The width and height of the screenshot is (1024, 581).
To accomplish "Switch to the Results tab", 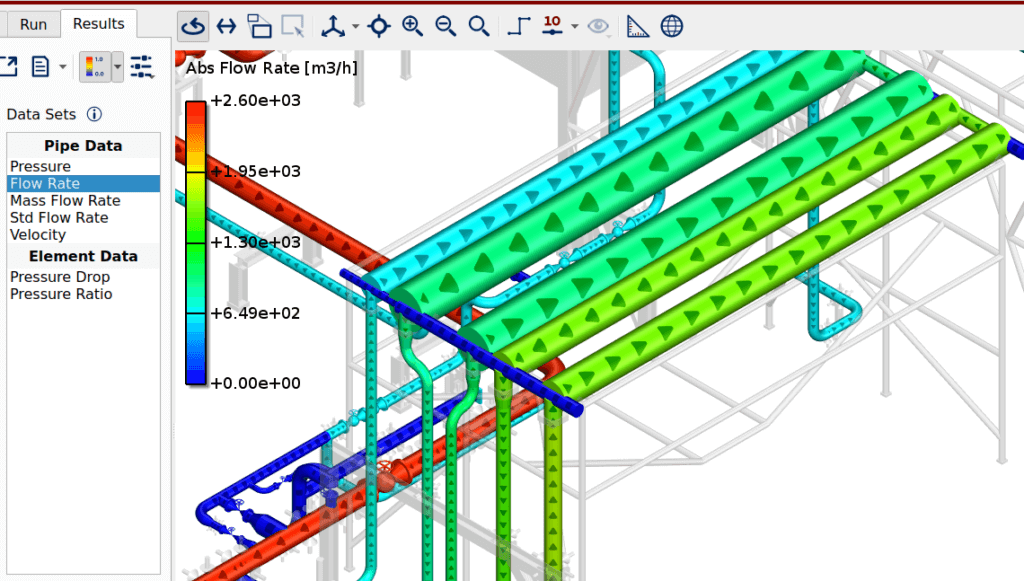I will click(x=98, y=24).
